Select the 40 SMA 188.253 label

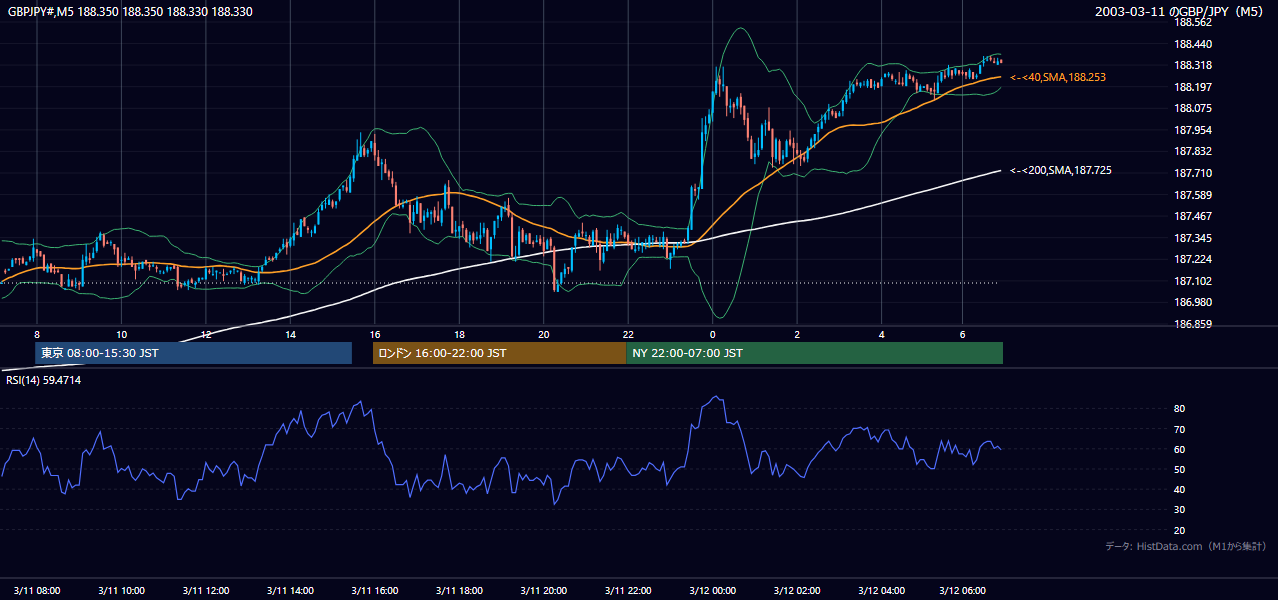tap(1058, 77)
